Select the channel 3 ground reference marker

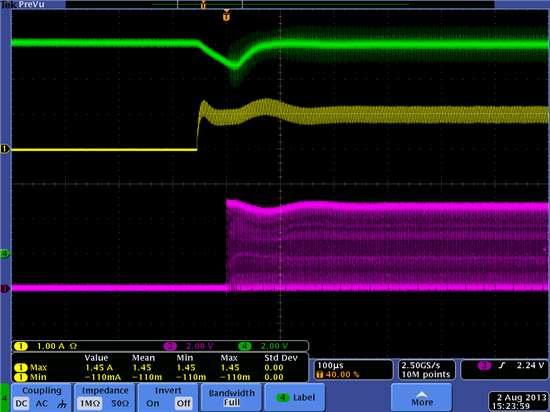click(5, 289)
